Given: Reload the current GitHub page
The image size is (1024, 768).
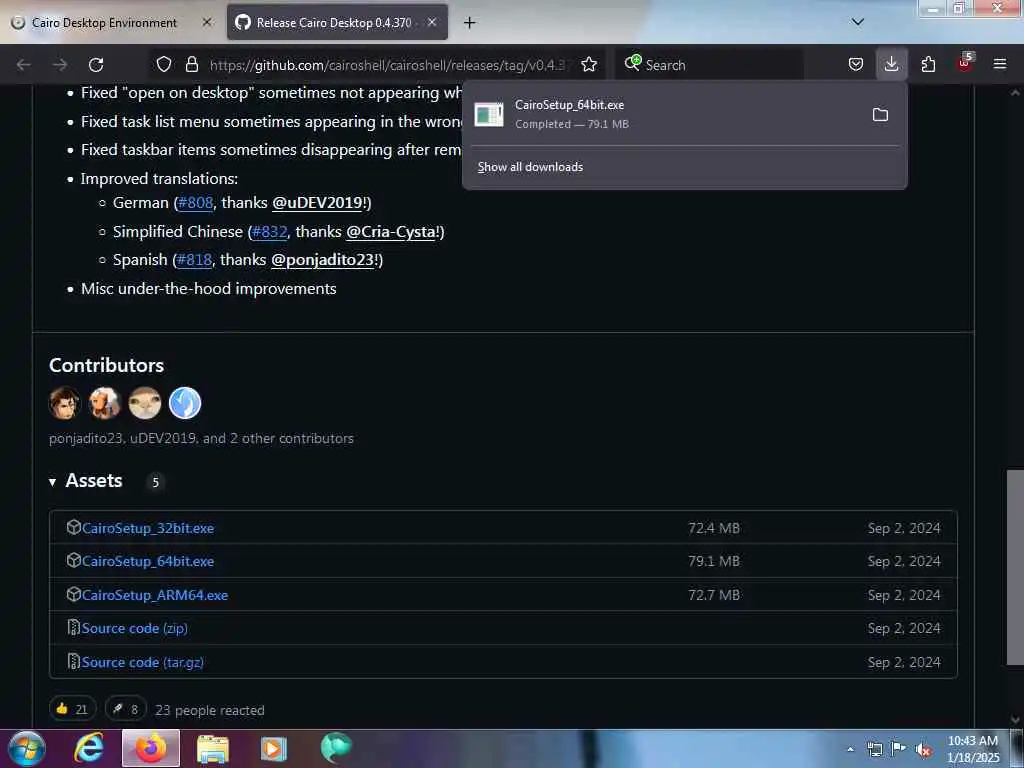Looking at the screenshot, I should [x=96, y=65].
